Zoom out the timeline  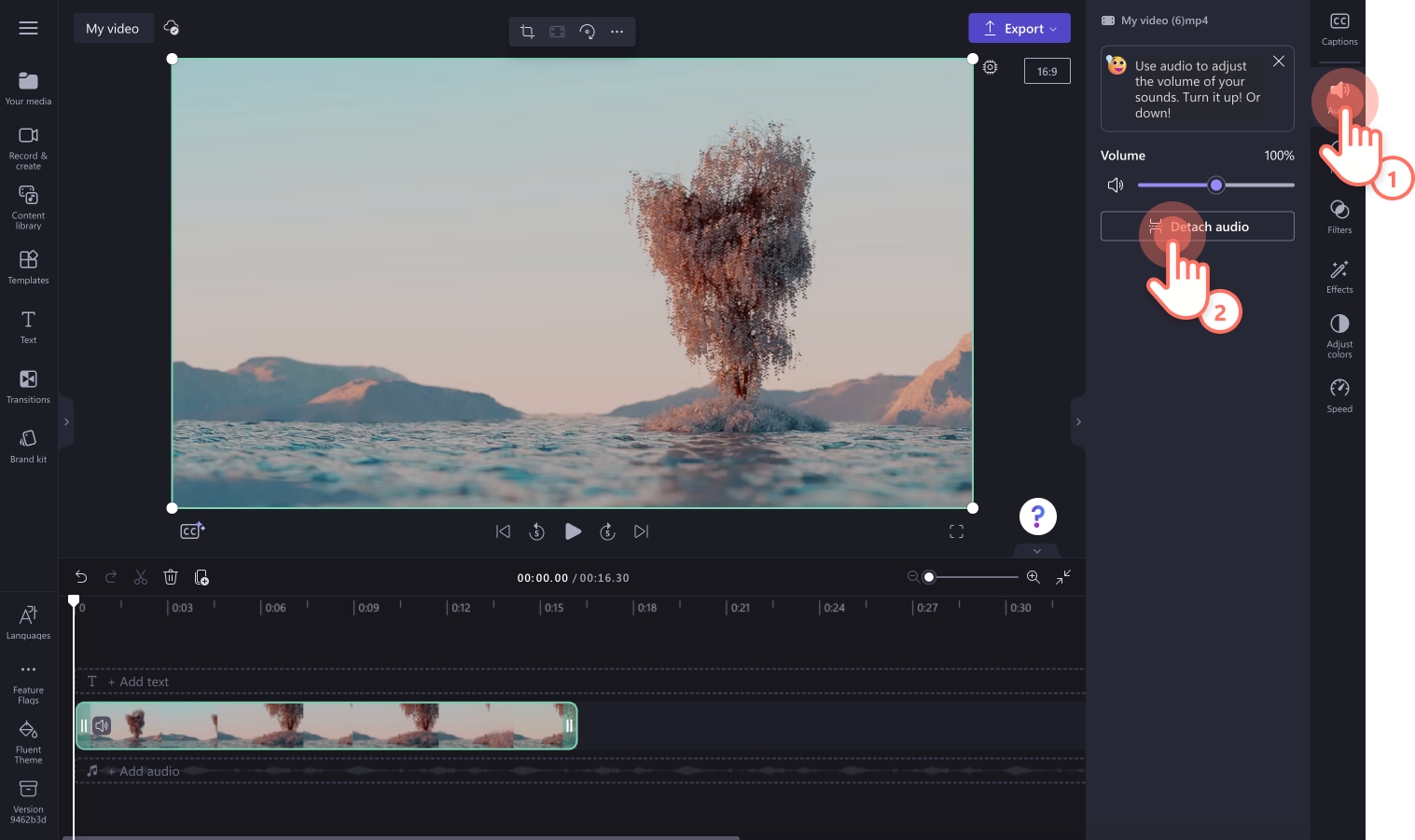coord(912,577)
